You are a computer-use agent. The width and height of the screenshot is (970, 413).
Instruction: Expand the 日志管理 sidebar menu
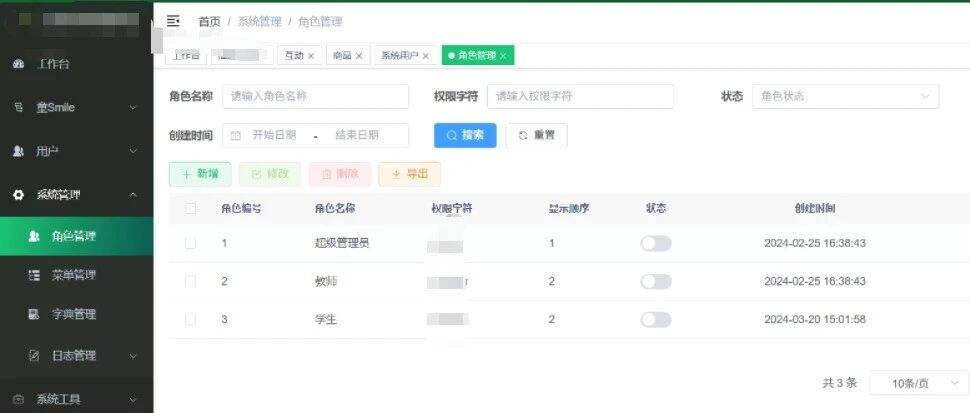[x=133, y=356]
